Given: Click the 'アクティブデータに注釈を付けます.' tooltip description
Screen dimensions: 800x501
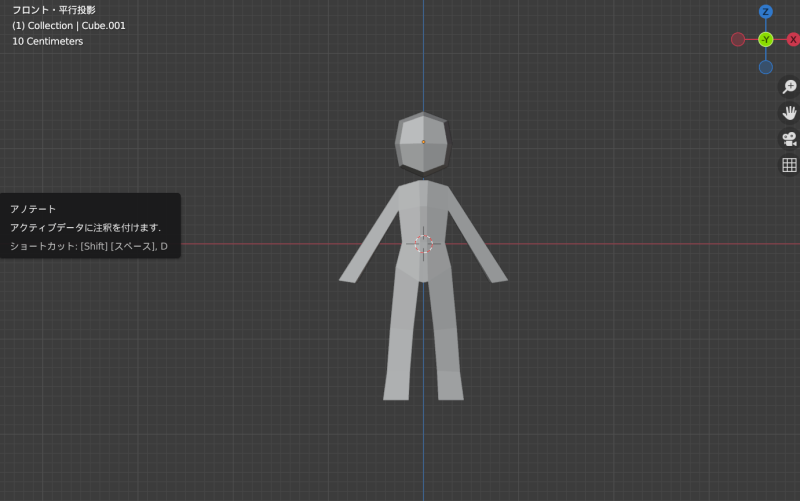Looking at the screenshot, I should coord(85,228).
